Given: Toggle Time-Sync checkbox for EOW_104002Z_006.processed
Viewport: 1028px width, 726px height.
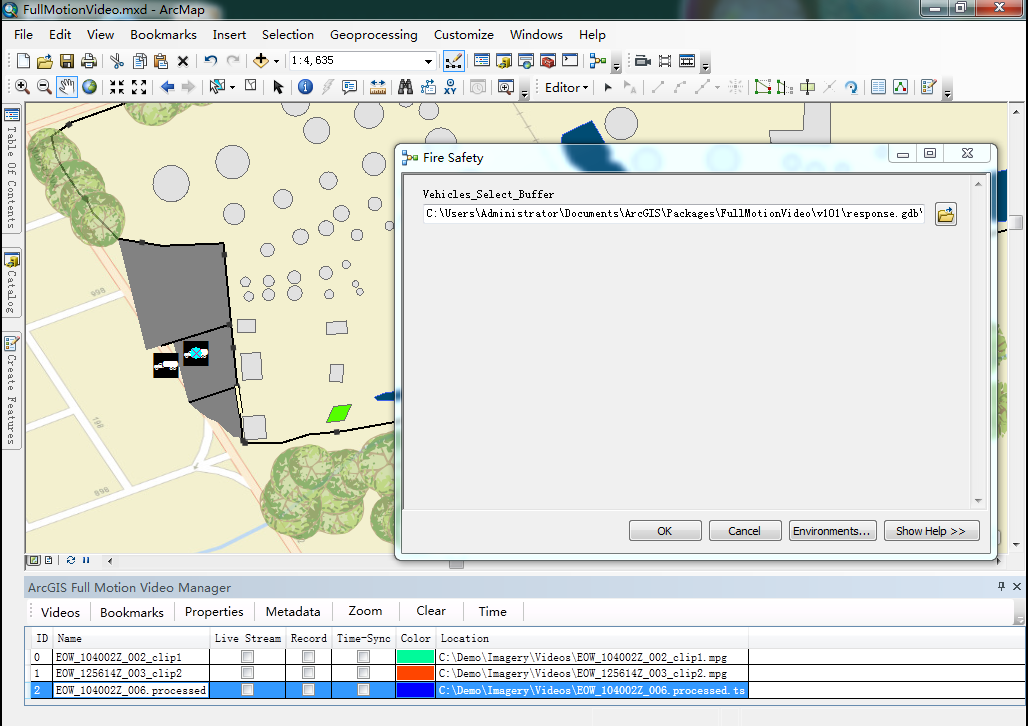Looking at the screenshot, I should click(363, 690).
